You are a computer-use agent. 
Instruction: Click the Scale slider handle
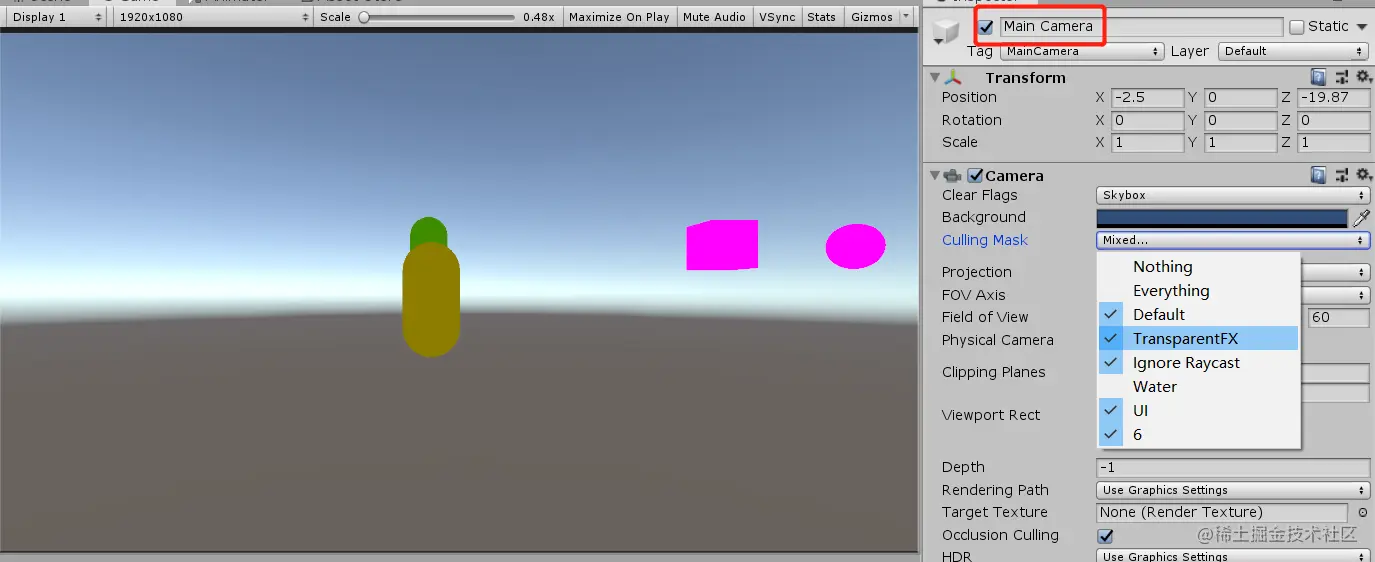[x=364, y=17]
